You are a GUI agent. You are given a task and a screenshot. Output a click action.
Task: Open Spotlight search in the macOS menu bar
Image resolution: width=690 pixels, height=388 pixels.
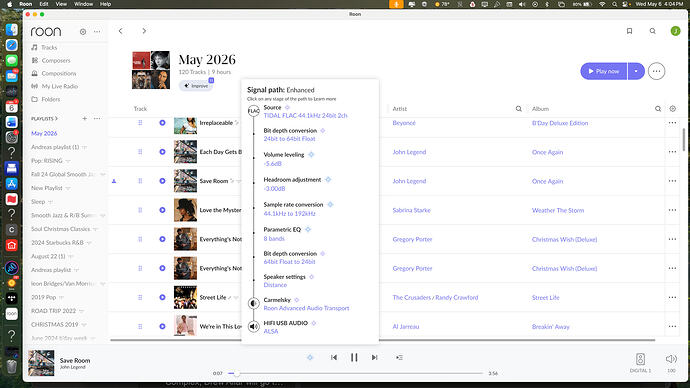point(614,4)
